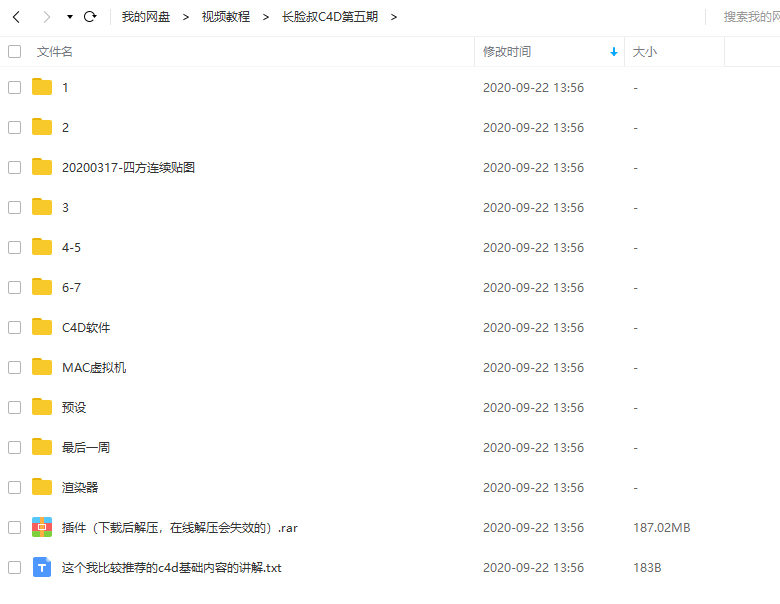Click the folder icon of 预设
The height and width of the screenshot is (604, 780).
(42, 406)
